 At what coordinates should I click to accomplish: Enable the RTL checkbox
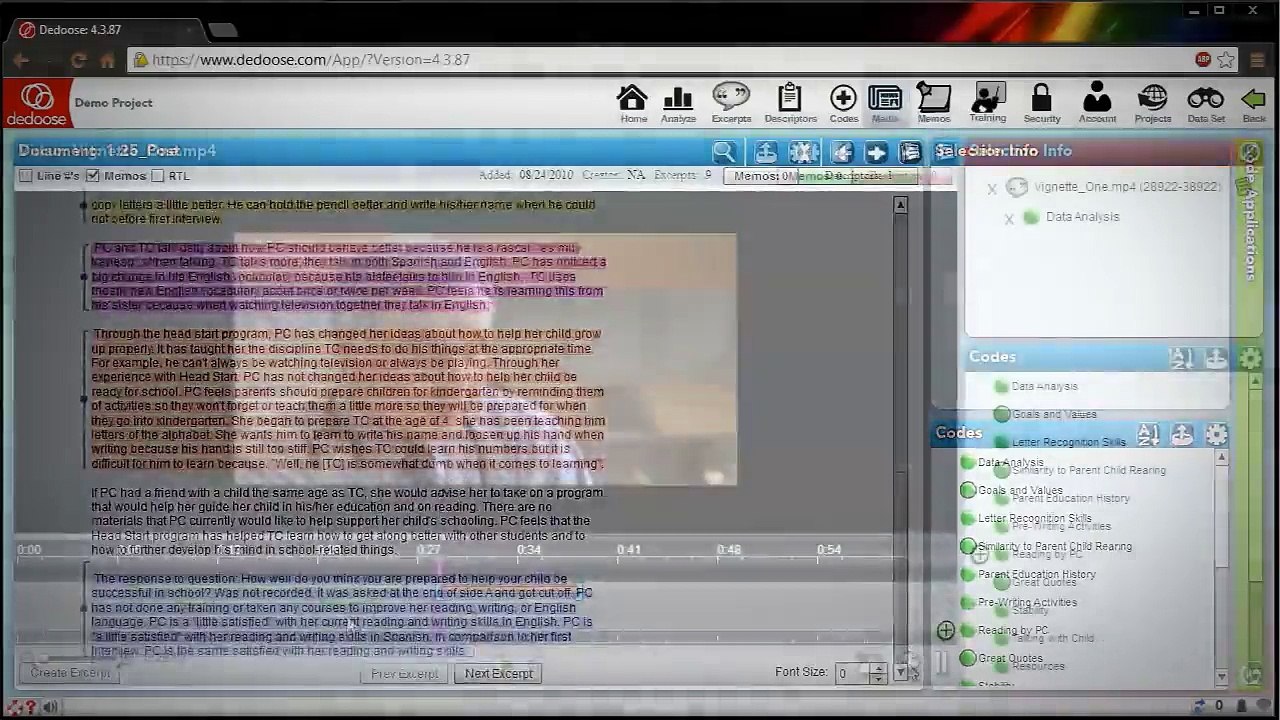point(158,176)
